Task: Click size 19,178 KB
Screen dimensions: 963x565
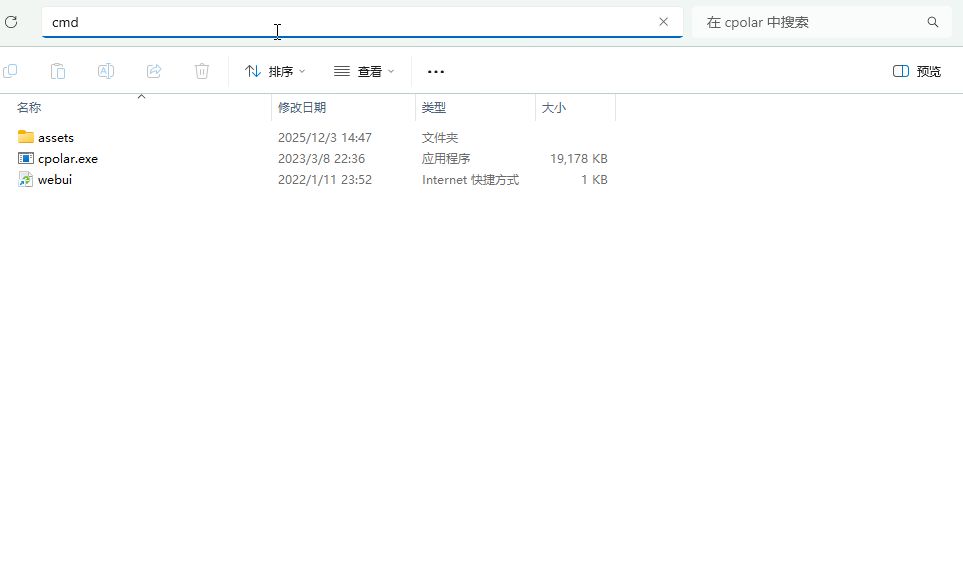Action: [579, 158]
